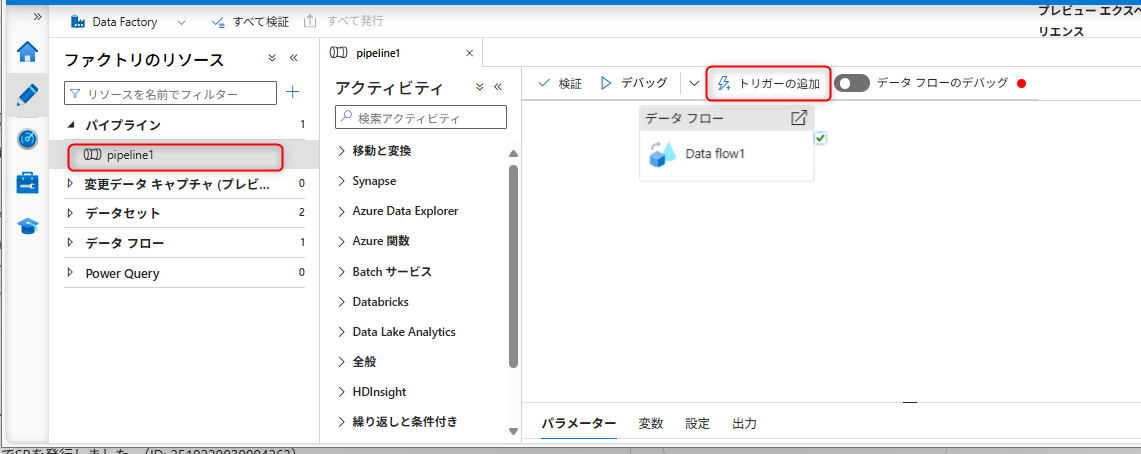
Task: Click すべて検証 (Validate all)
Action: click(250, 22)
